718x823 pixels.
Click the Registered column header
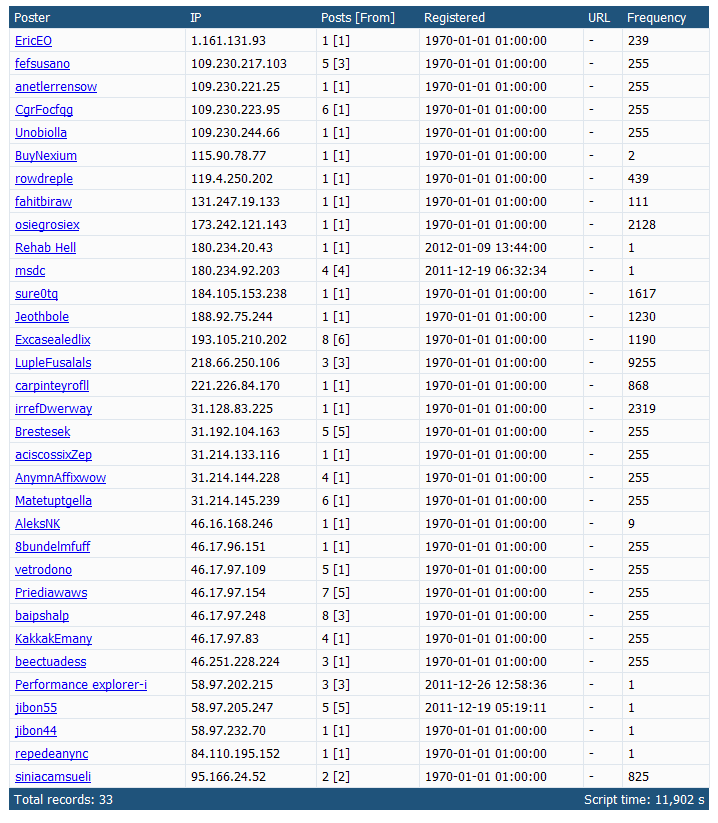pos(455,17)
